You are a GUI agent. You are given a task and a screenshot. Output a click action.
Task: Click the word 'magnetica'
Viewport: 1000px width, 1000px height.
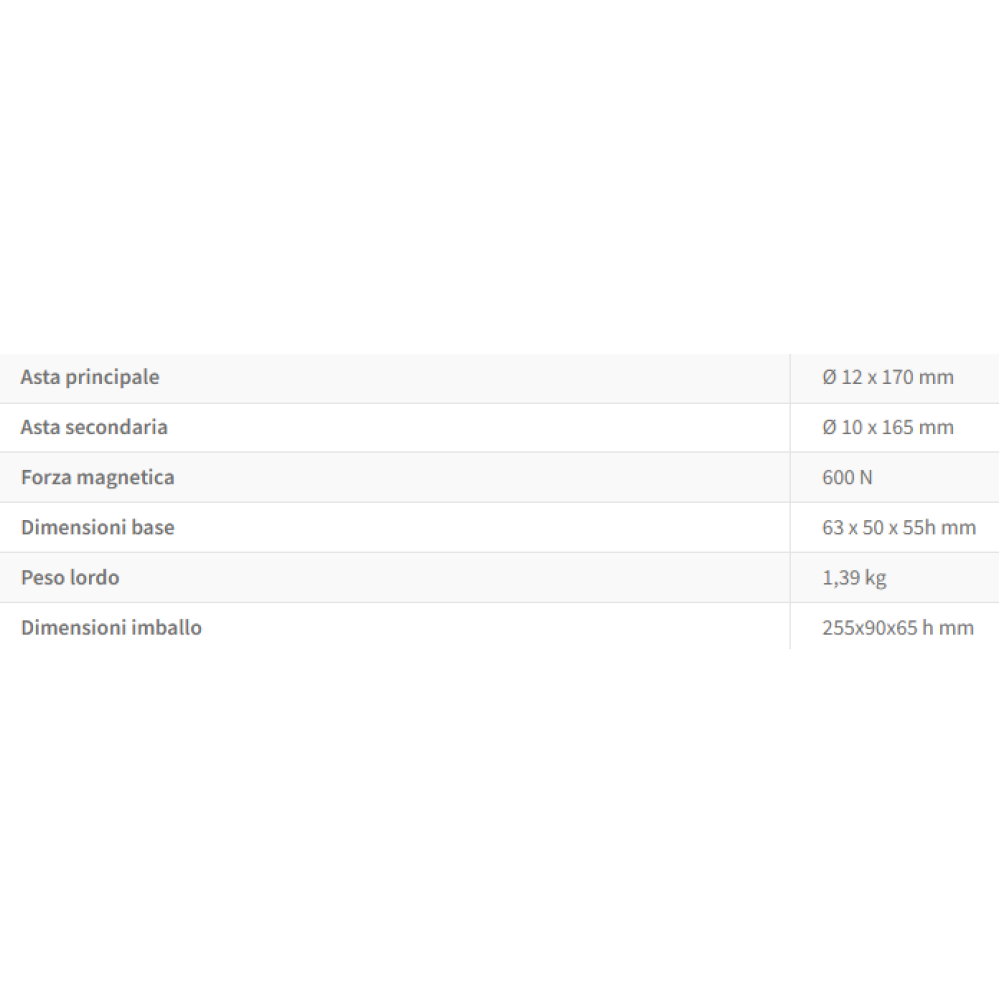[124, 477]
